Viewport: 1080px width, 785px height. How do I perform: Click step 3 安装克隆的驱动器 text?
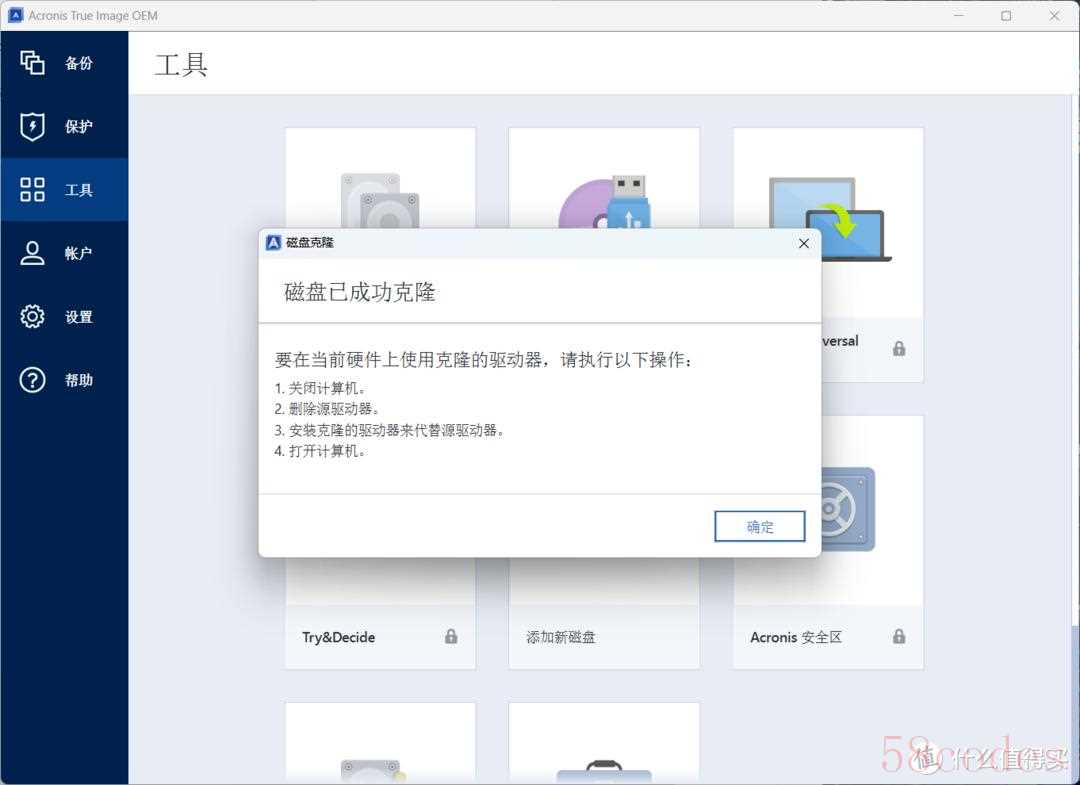click(x=390, y=430)
